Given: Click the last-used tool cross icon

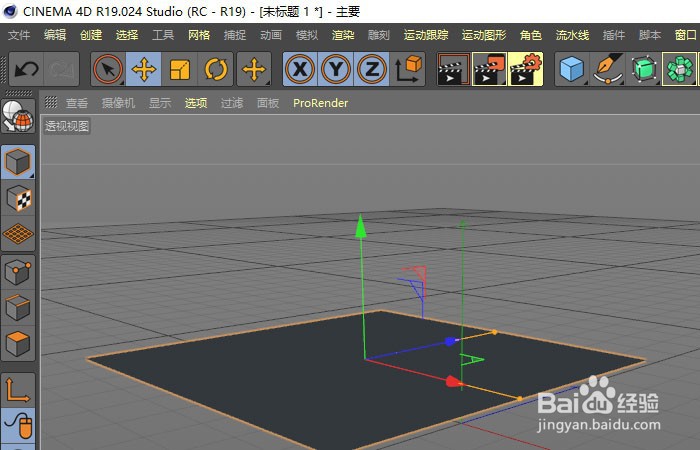Looking at the screenshot, I should point(254,69).
